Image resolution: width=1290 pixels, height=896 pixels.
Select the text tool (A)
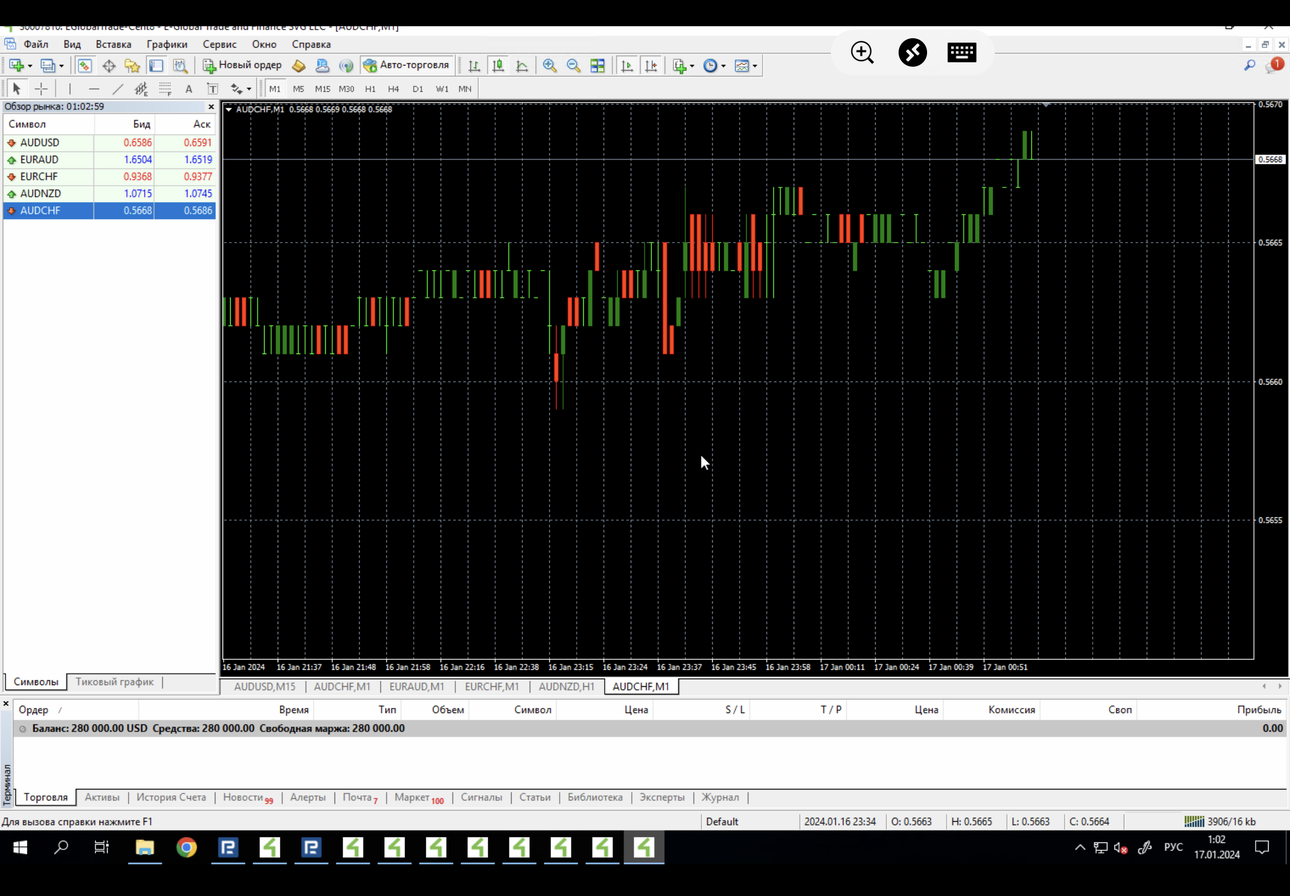189,89
